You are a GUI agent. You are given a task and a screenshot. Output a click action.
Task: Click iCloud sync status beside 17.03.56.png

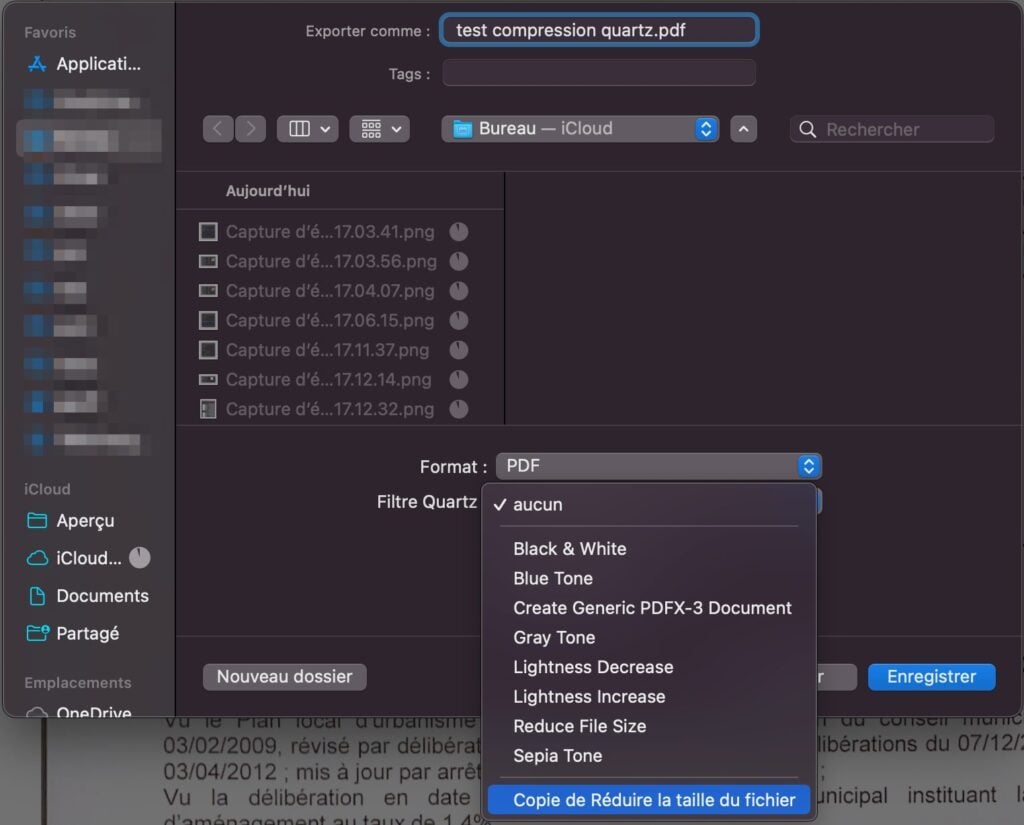tap(459, 261)
